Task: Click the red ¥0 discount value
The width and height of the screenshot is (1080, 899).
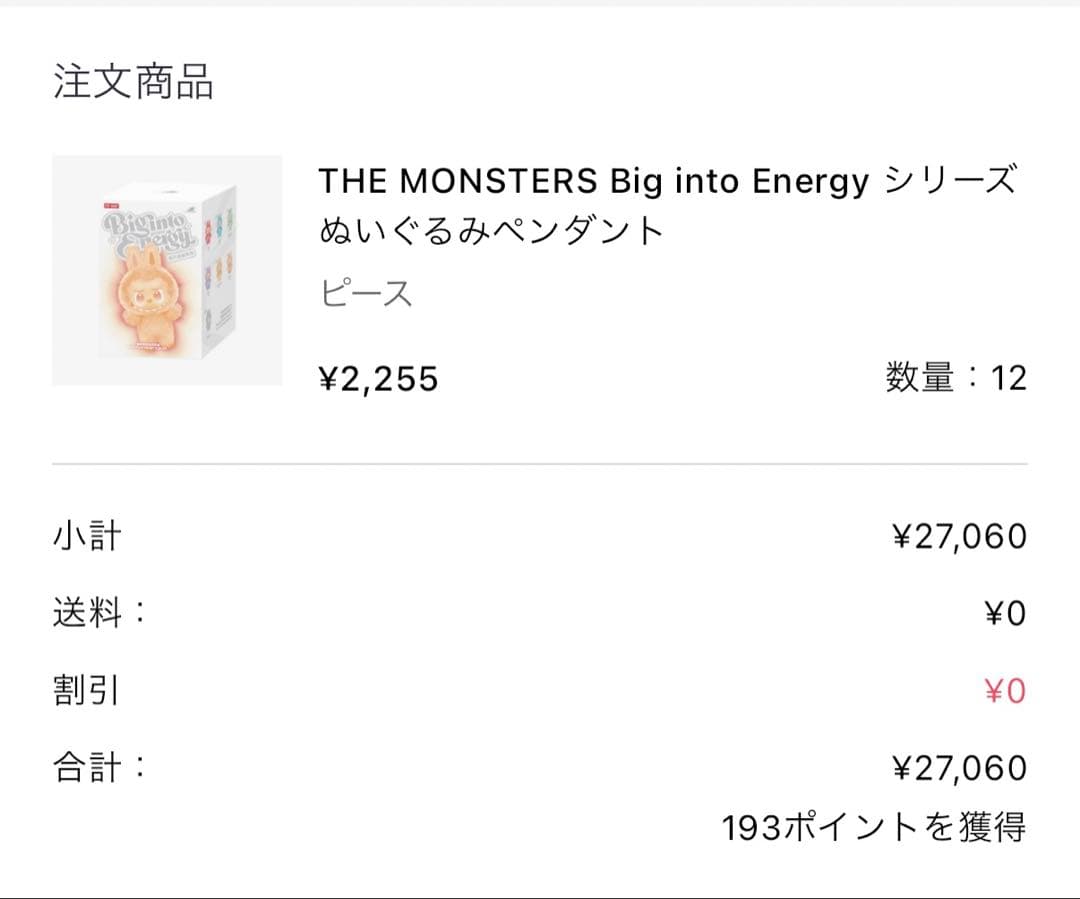Action: [x=1004, y=691]
